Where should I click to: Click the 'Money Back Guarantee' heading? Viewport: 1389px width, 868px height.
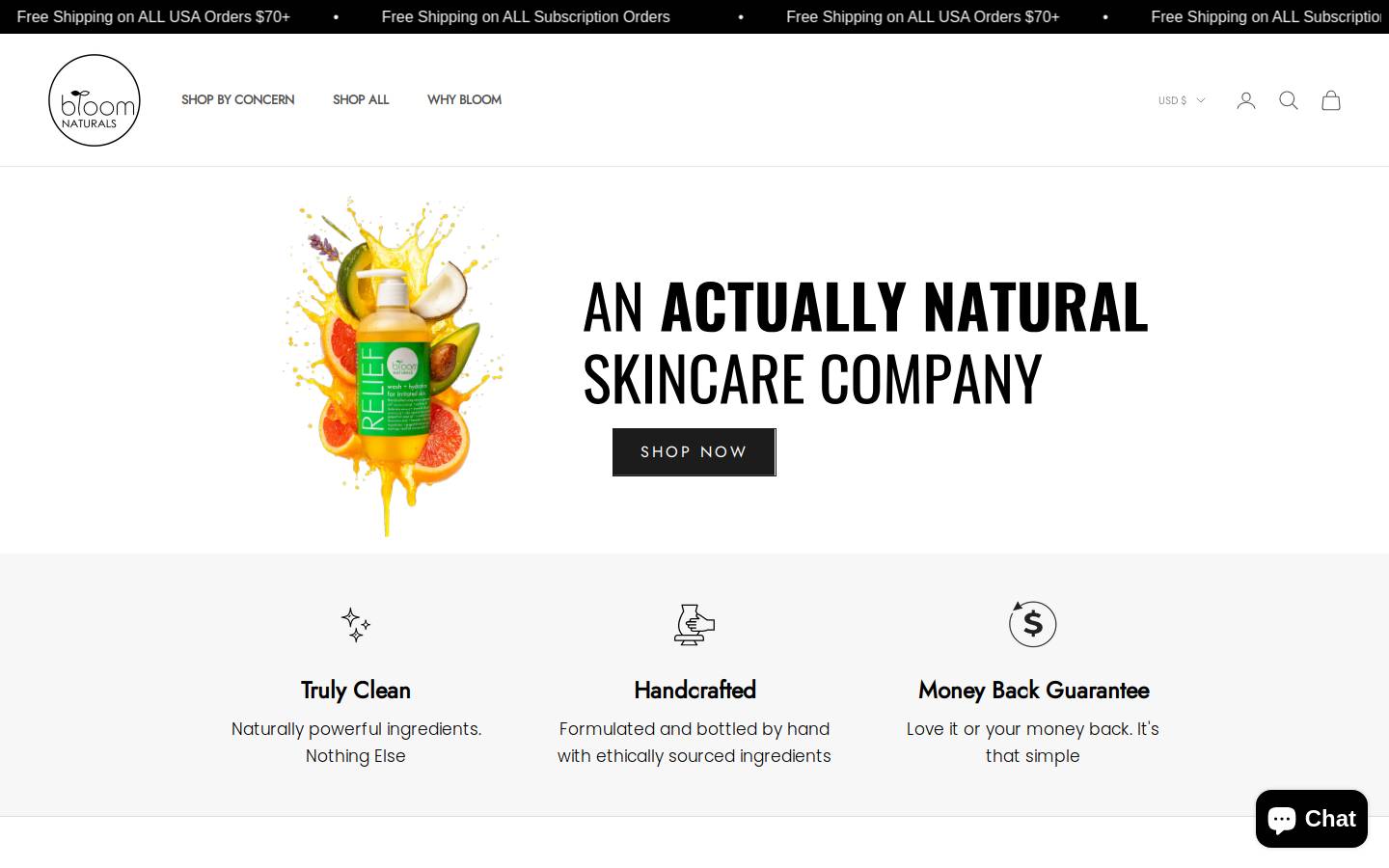click(1033, 691)
